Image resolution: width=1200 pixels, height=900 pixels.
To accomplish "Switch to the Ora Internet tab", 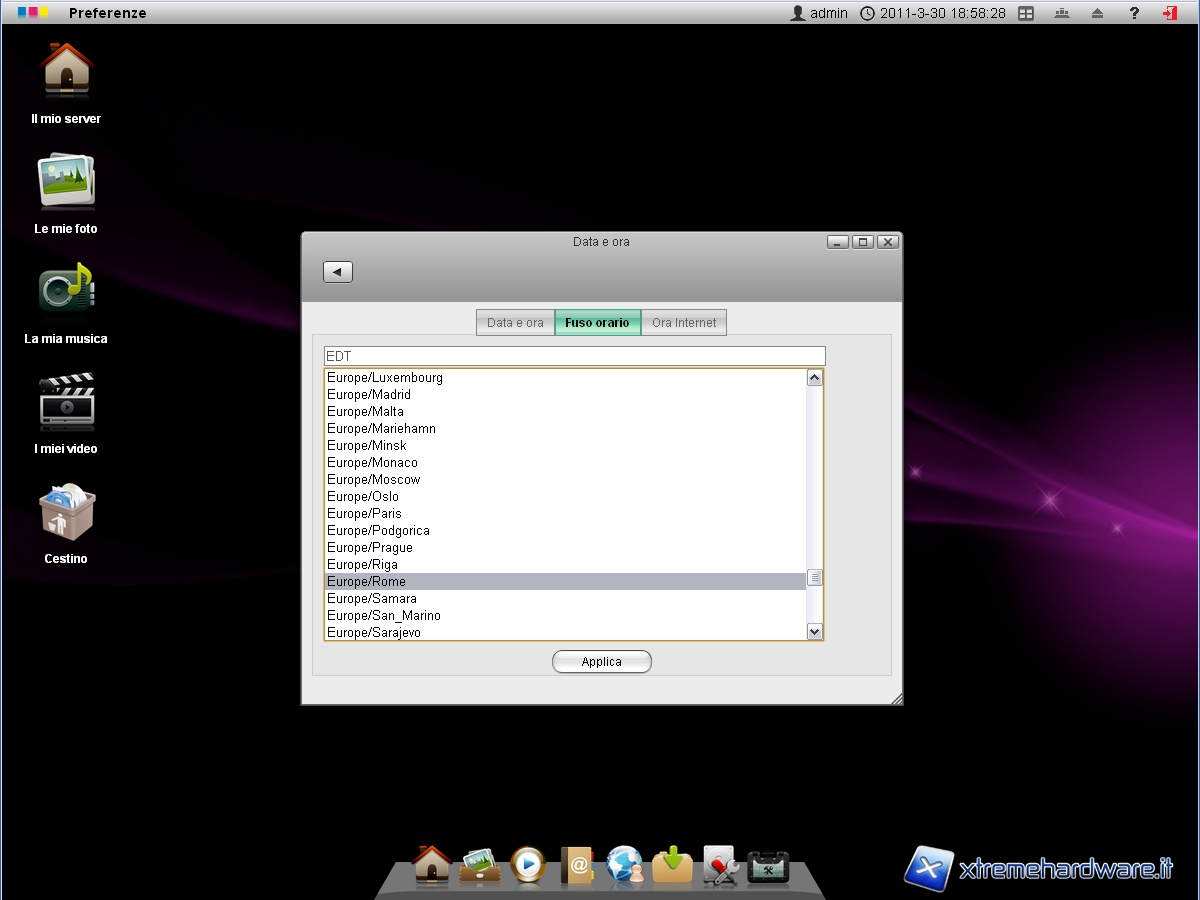I will (x=684, y=323).
